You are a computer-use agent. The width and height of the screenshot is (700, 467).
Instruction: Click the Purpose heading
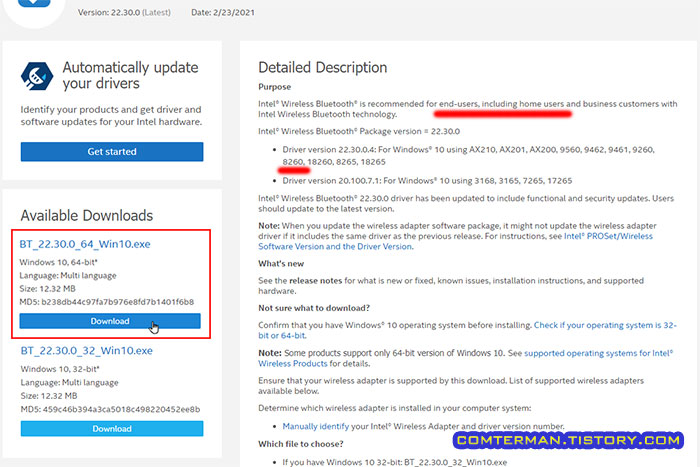click(x=275, y=87)
